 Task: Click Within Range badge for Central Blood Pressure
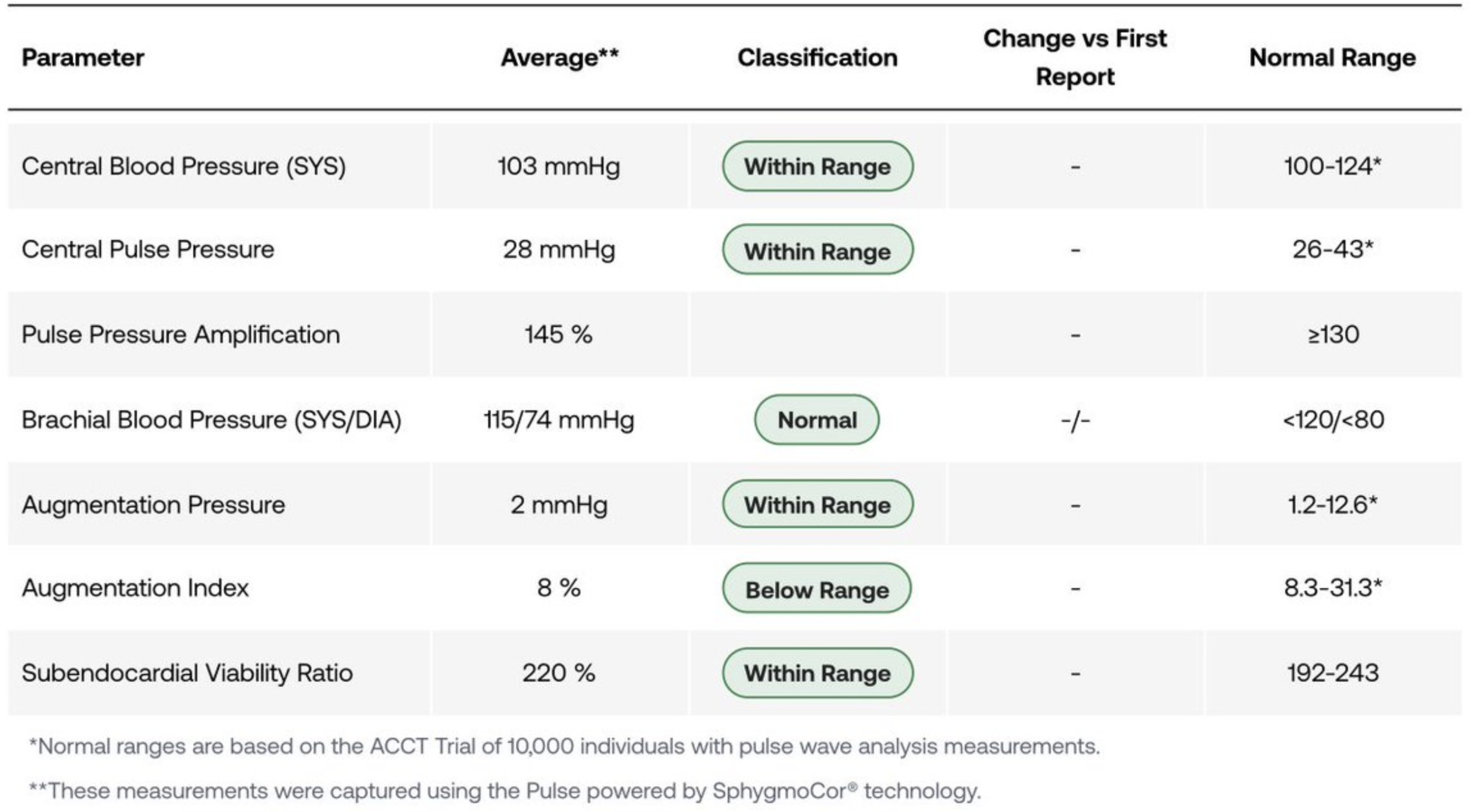tap(817, 166)
